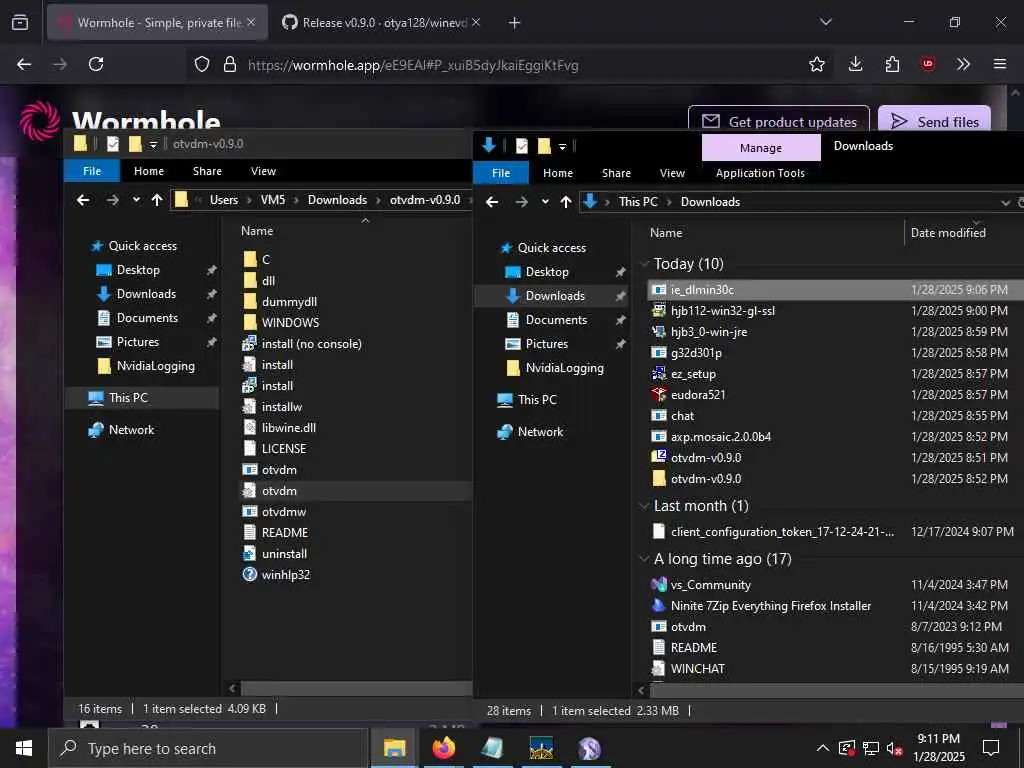
Task: Click the taskbar search box
Action: 207,748
